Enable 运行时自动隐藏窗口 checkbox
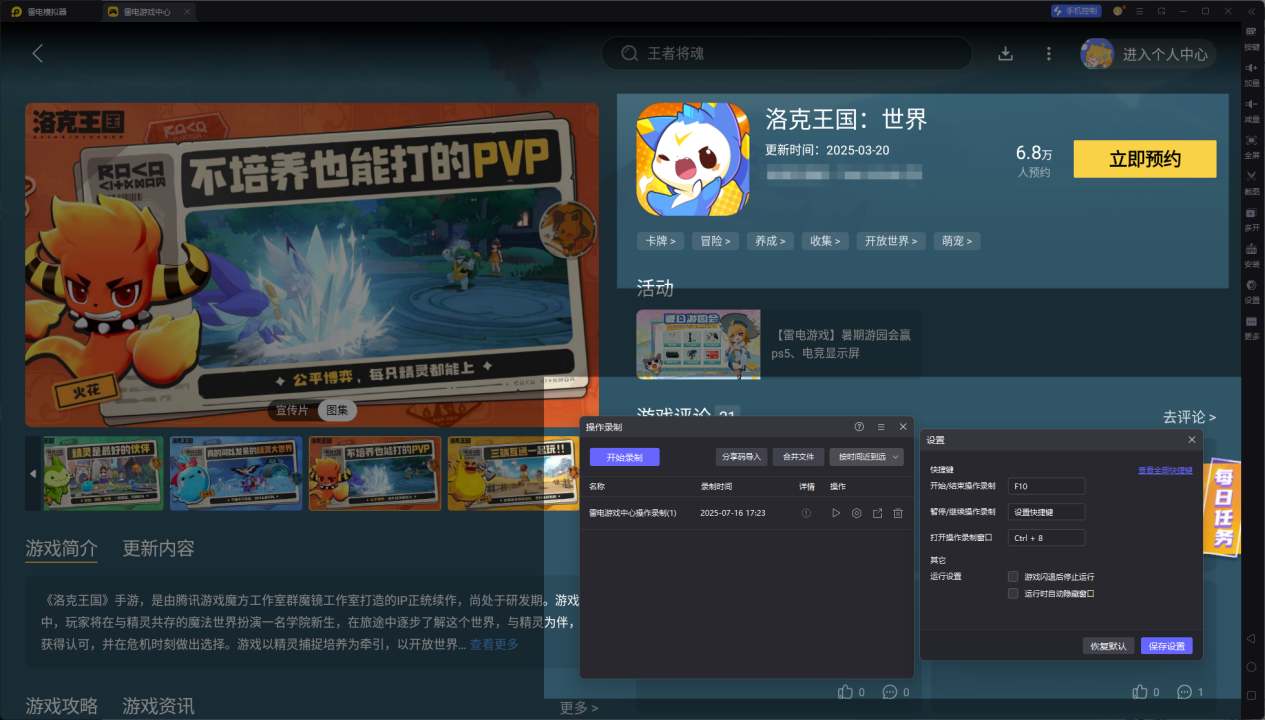The height and width of the screenshot is (720, 1265). point(1013,593)
